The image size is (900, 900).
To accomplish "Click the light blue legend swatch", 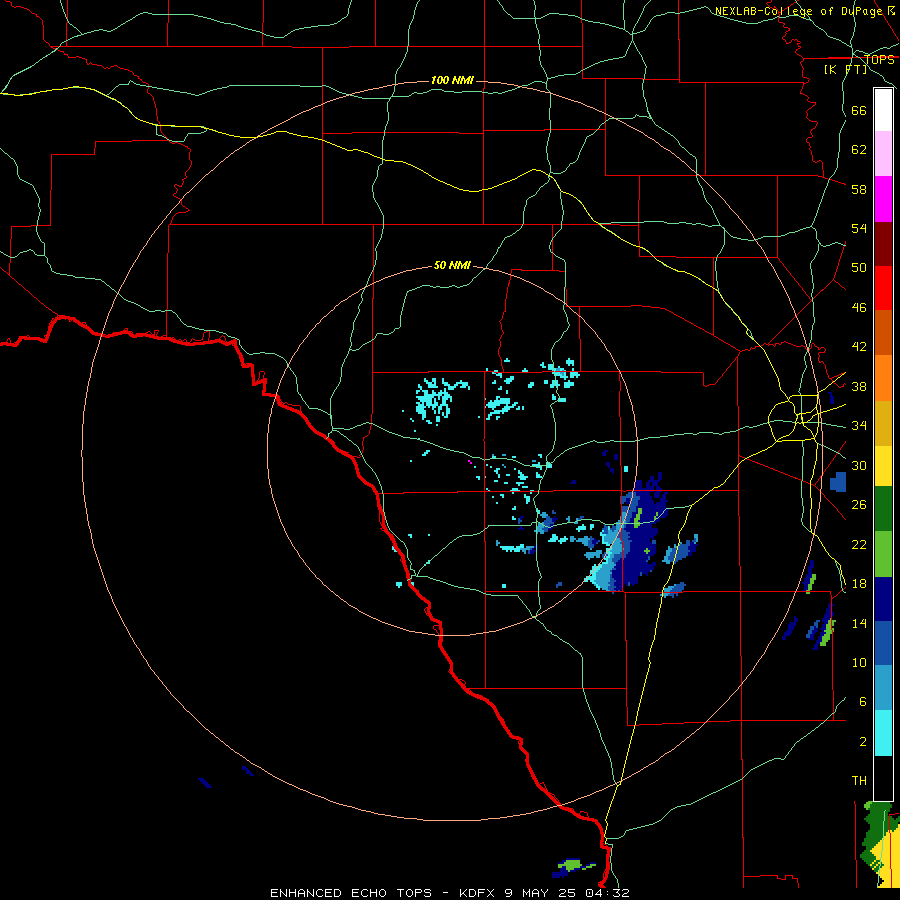I will tap(883, 688).
